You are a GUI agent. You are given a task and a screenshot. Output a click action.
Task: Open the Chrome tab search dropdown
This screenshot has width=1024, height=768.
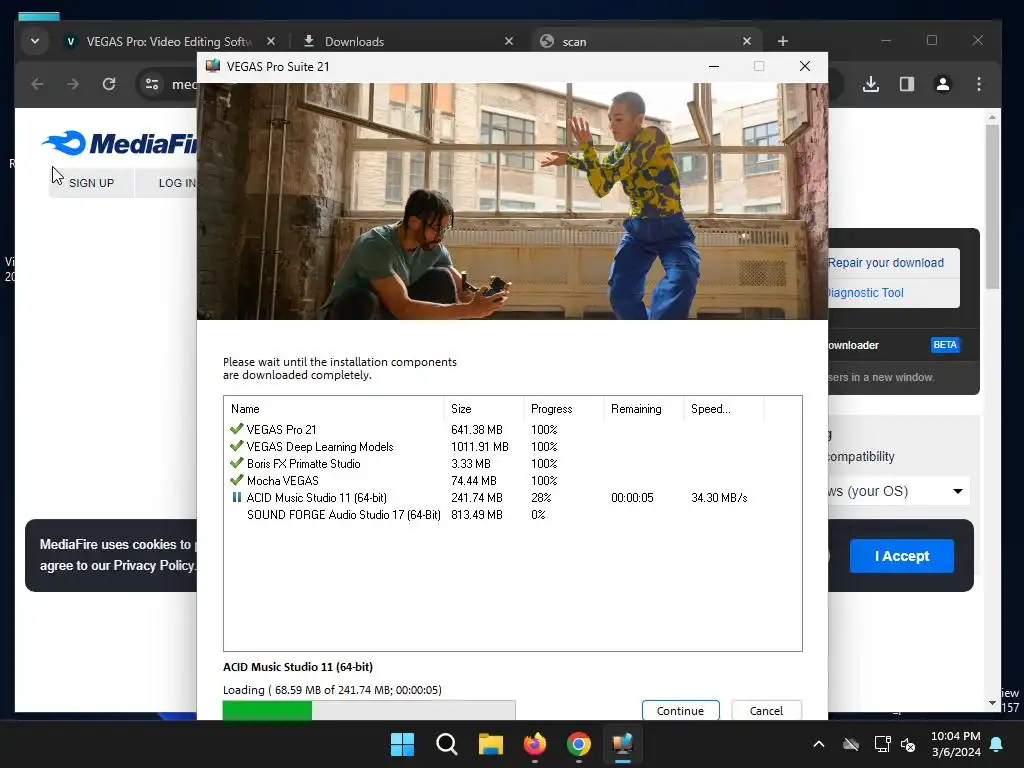coord(35,41)
